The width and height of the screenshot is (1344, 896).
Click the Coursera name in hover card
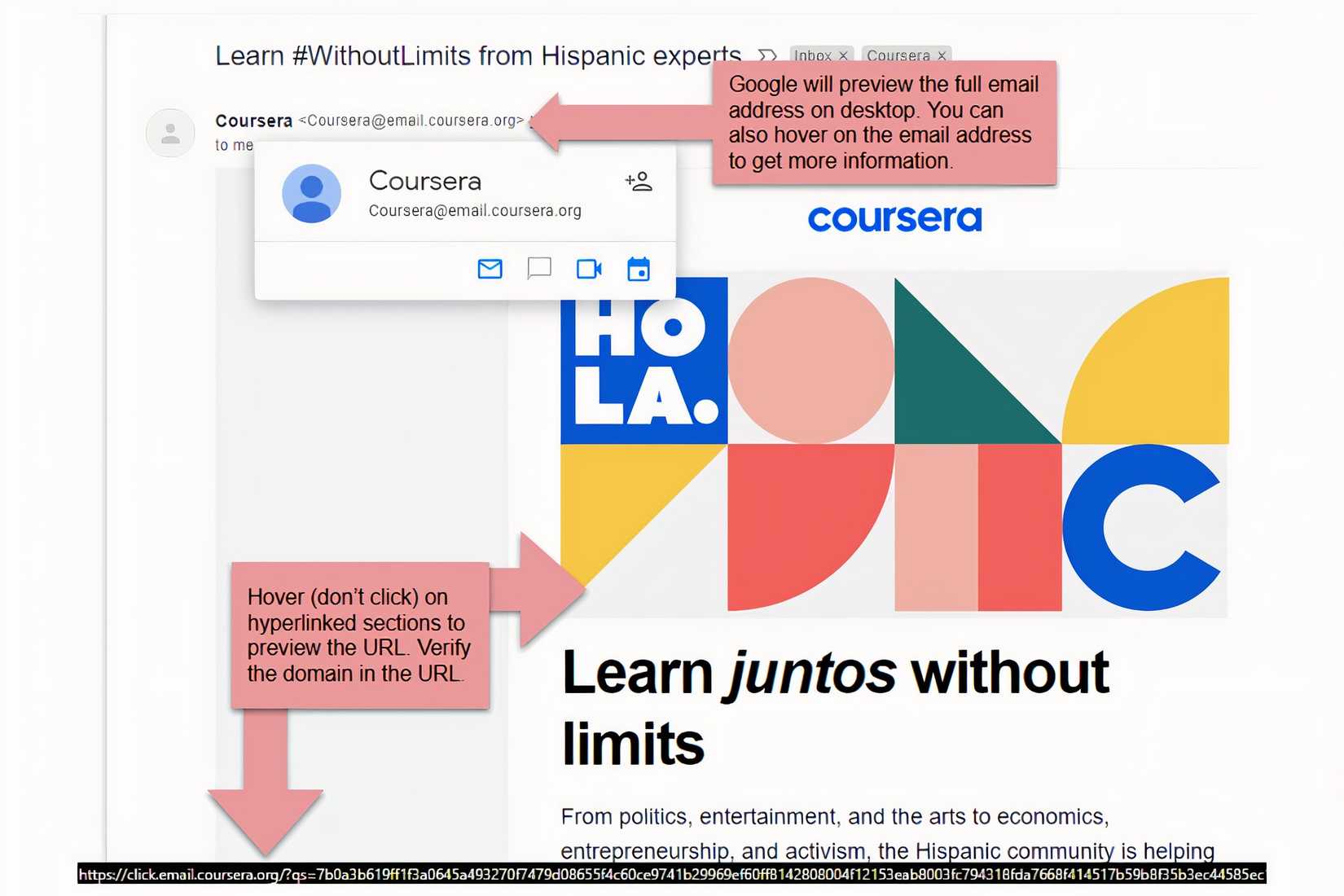click(424, 181)
